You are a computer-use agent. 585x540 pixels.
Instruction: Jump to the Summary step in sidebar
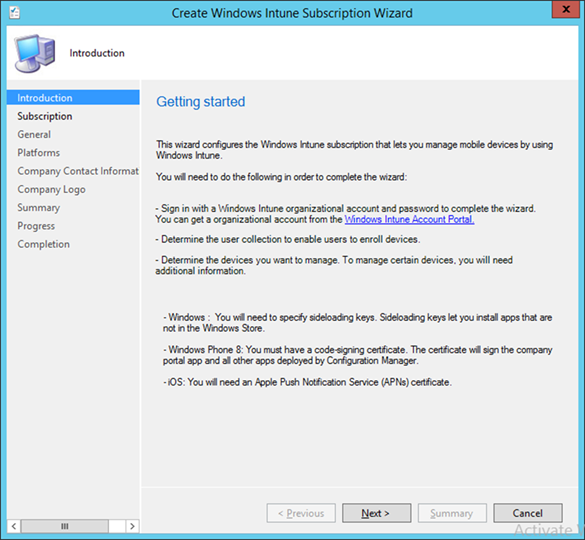pos(38,207)
